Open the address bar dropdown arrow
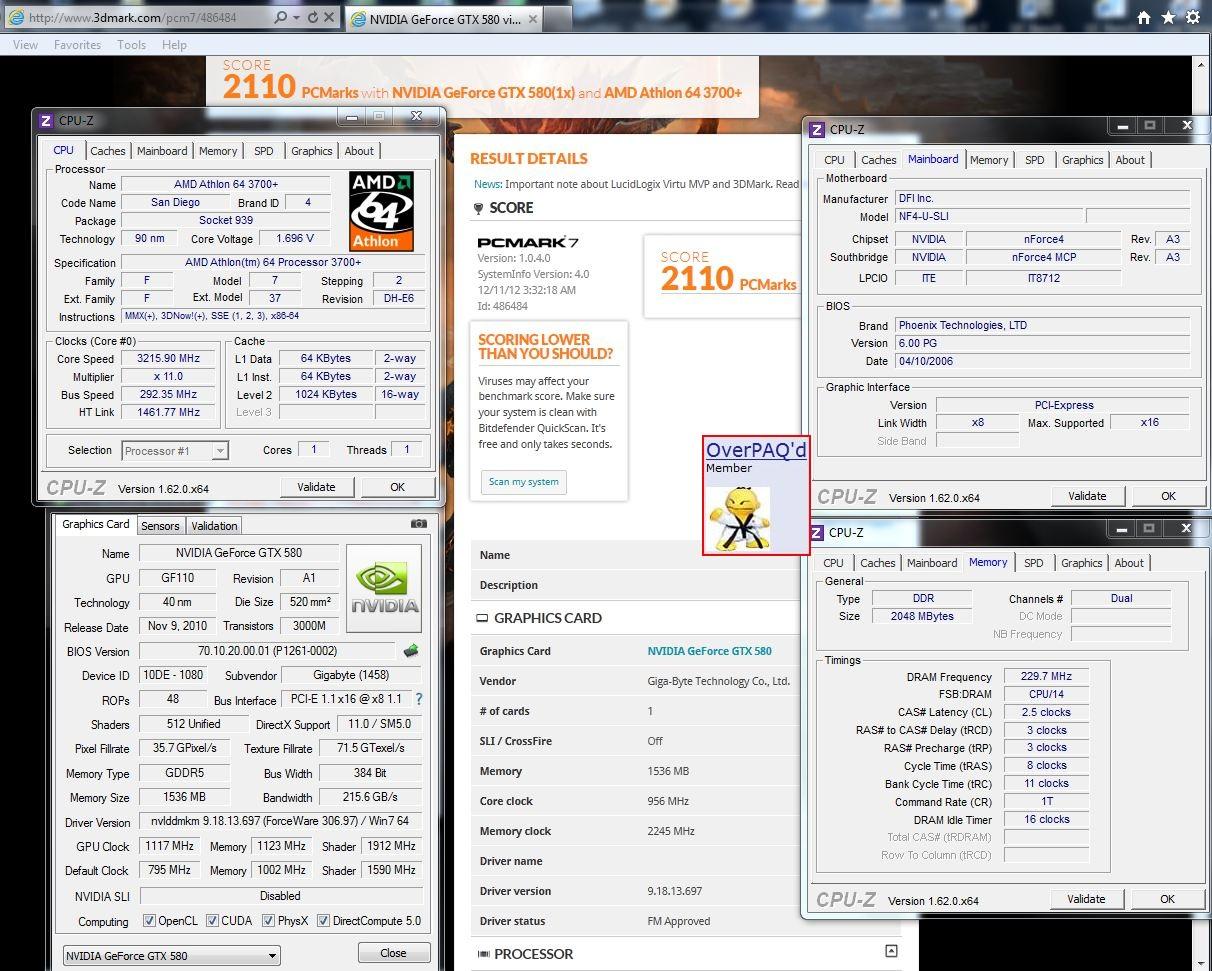 pyautogui.click(x=296, y=18)
